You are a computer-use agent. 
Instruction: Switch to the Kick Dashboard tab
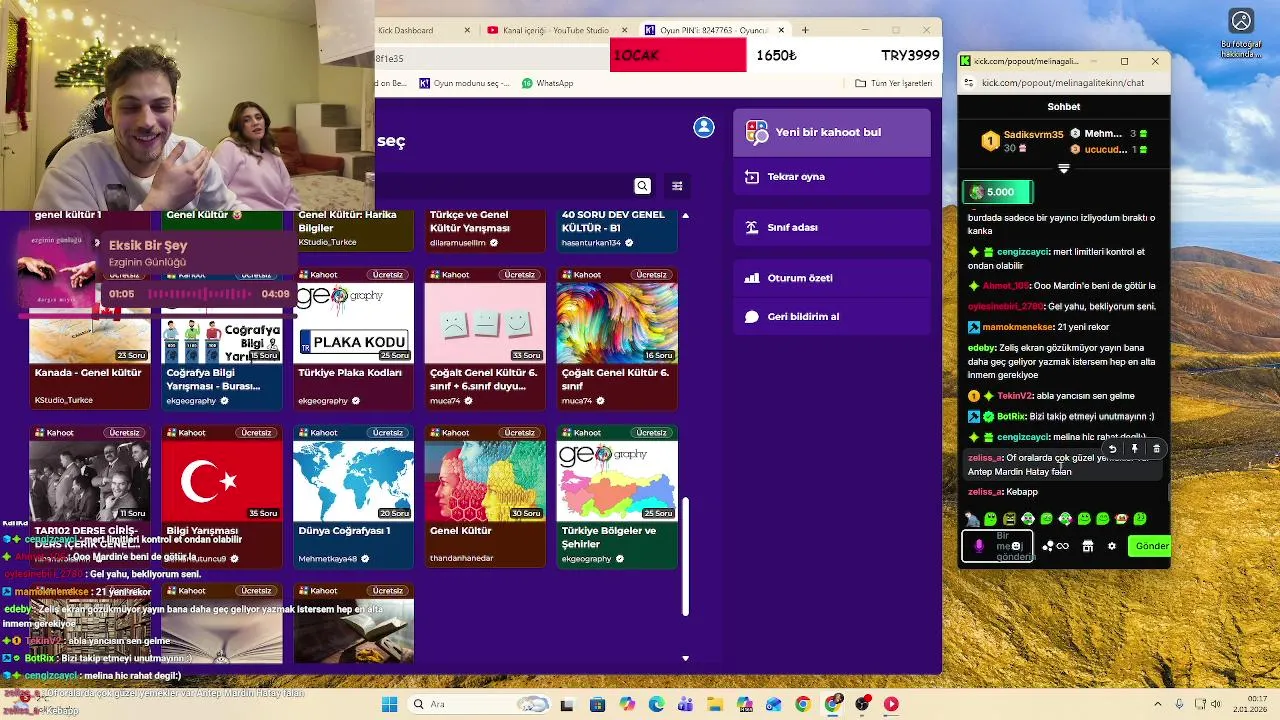point(405,30)
